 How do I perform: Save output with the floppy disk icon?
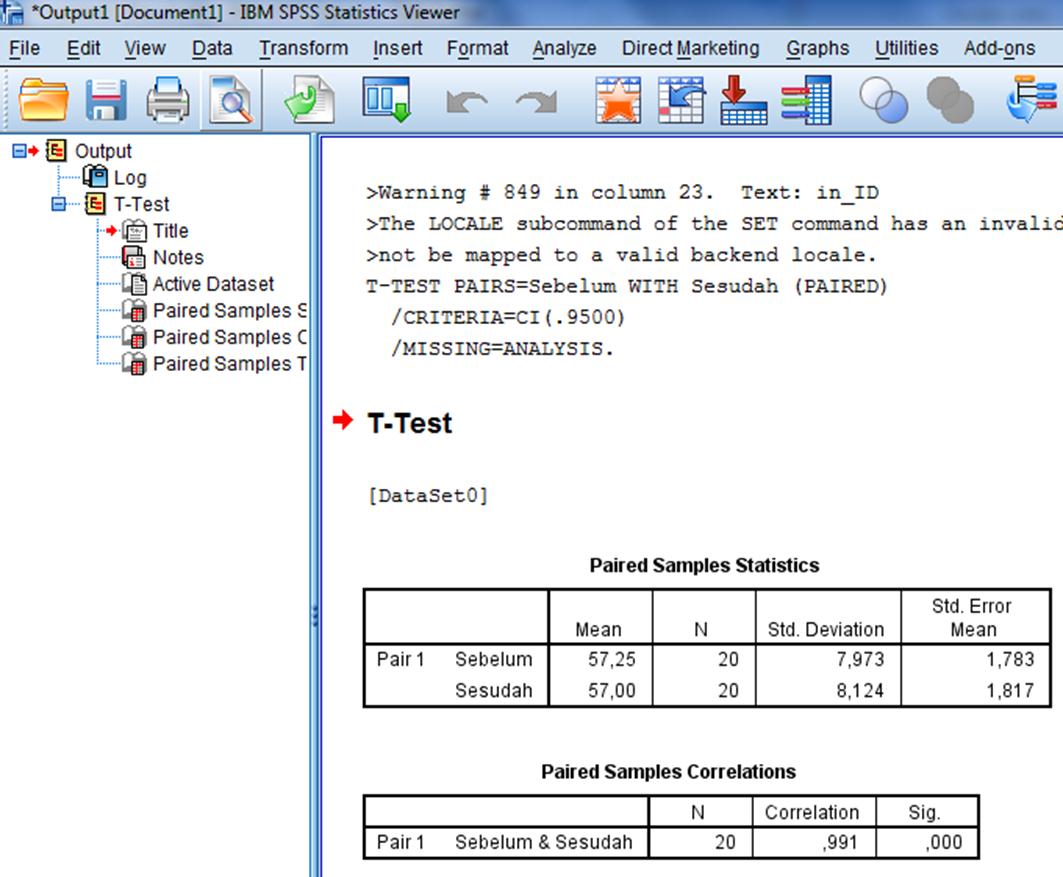[106, 100]
